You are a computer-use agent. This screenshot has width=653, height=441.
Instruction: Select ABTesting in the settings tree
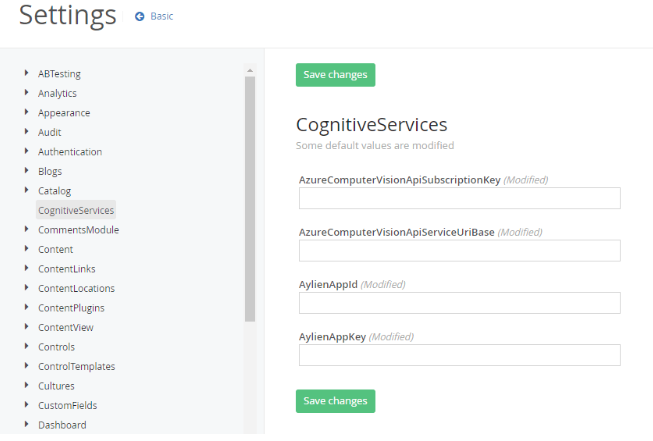click(x=59, y=74)
